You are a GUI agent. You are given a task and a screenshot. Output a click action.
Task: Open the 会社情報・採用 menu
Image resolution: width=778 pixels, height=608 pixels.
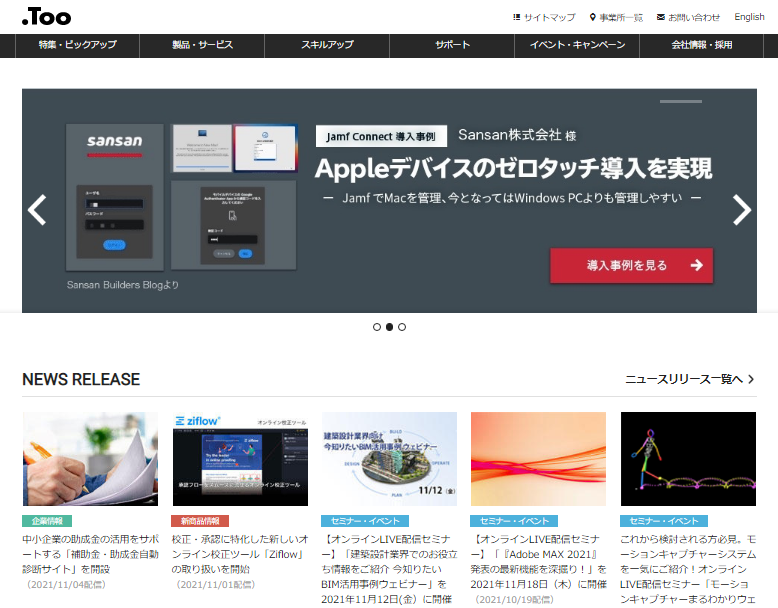[702, 45]
